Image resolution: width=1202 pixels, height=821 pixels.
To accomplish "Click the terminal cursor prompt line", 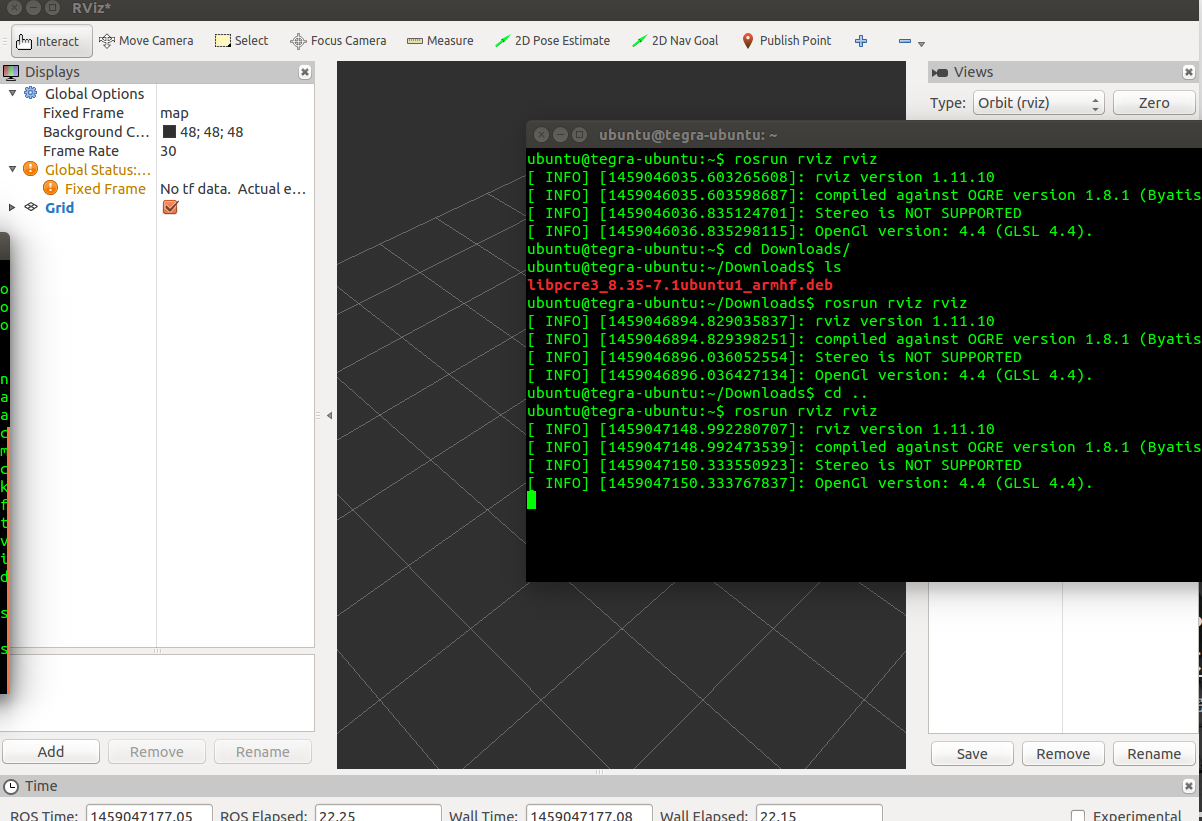I will click(x=532, y=500).
